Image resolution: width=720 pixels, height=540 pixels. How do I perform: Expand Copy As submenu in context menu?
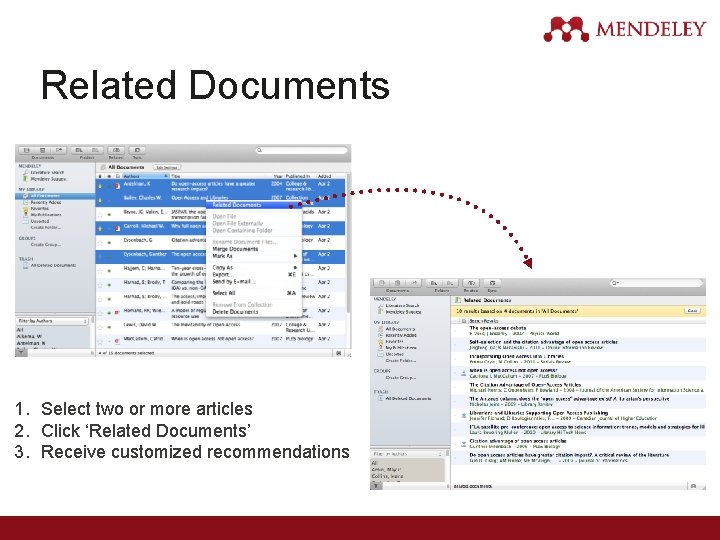pyautogui.click(x=255, y=267)
